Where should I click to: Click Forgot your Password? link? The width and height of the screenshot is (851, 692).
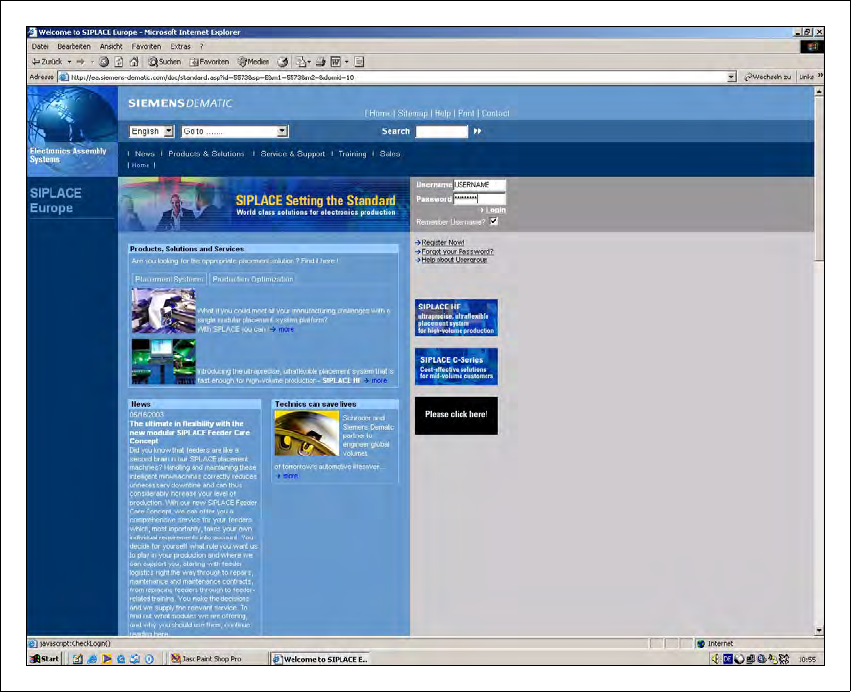[x=458, y=251]
